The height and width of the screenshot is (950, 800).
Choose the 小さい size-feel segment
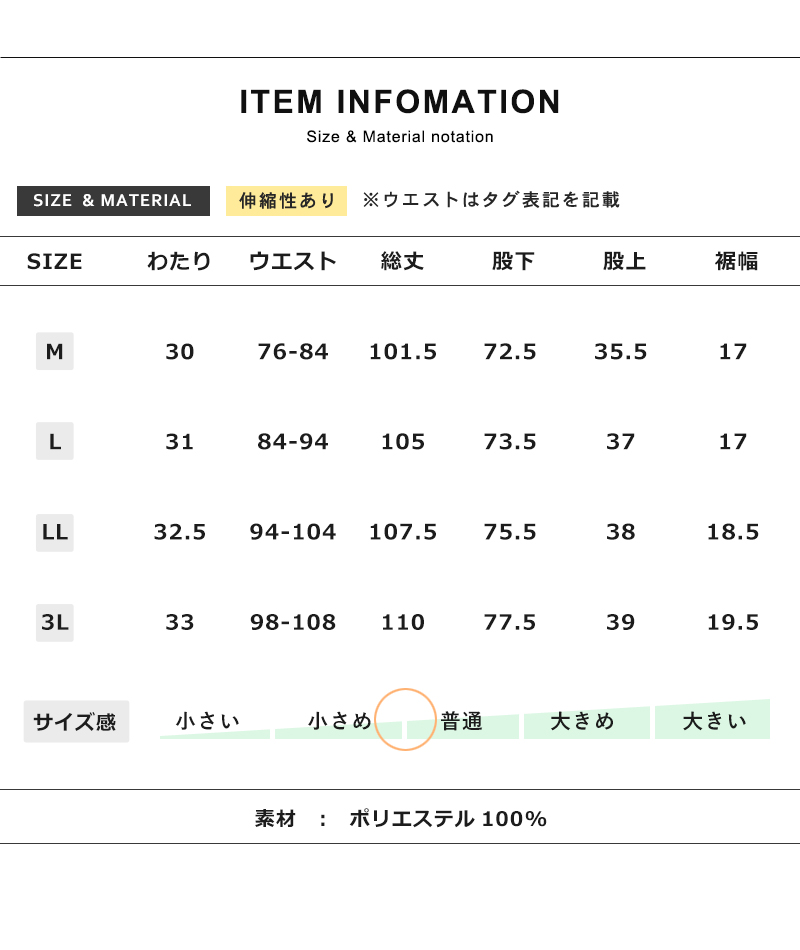coord(215,722)
